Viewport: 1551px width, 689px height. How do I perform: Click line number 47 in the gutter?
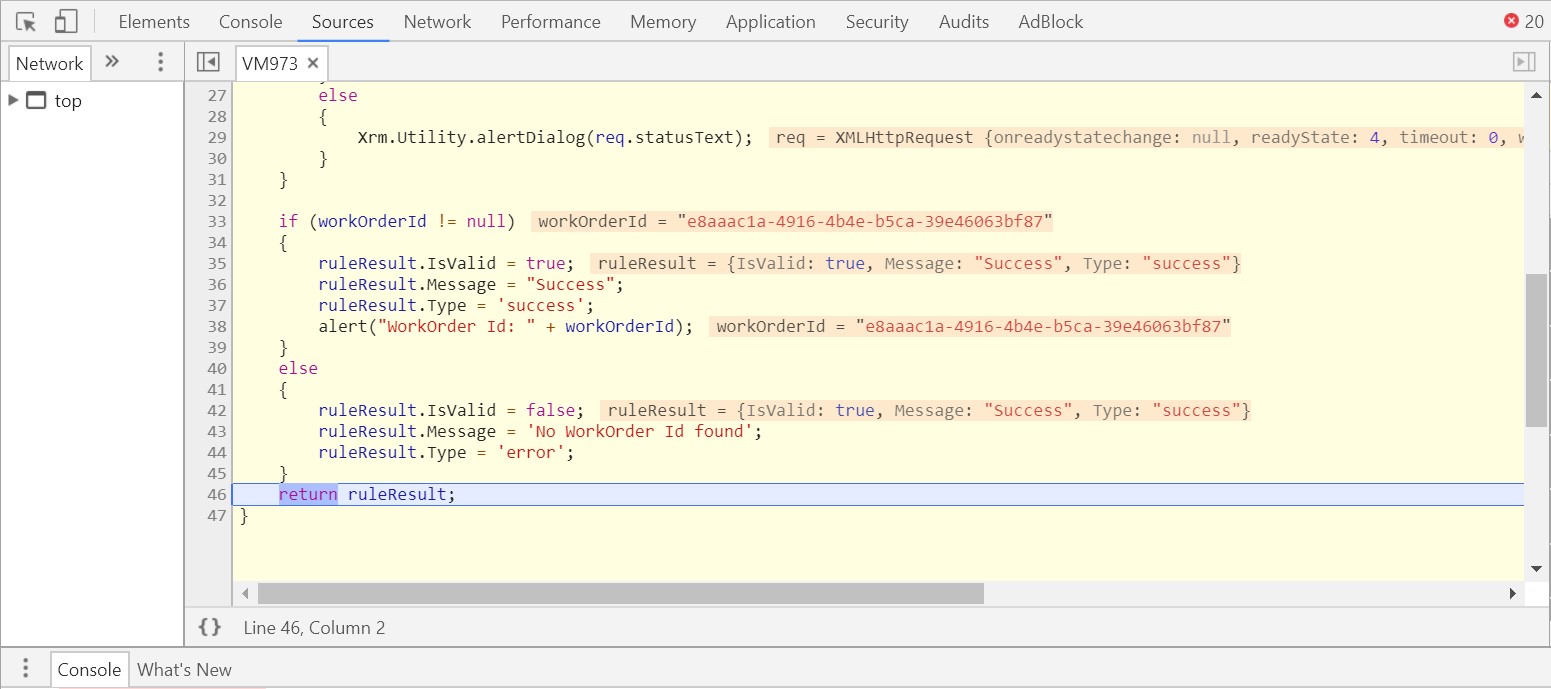click(216, 516)
